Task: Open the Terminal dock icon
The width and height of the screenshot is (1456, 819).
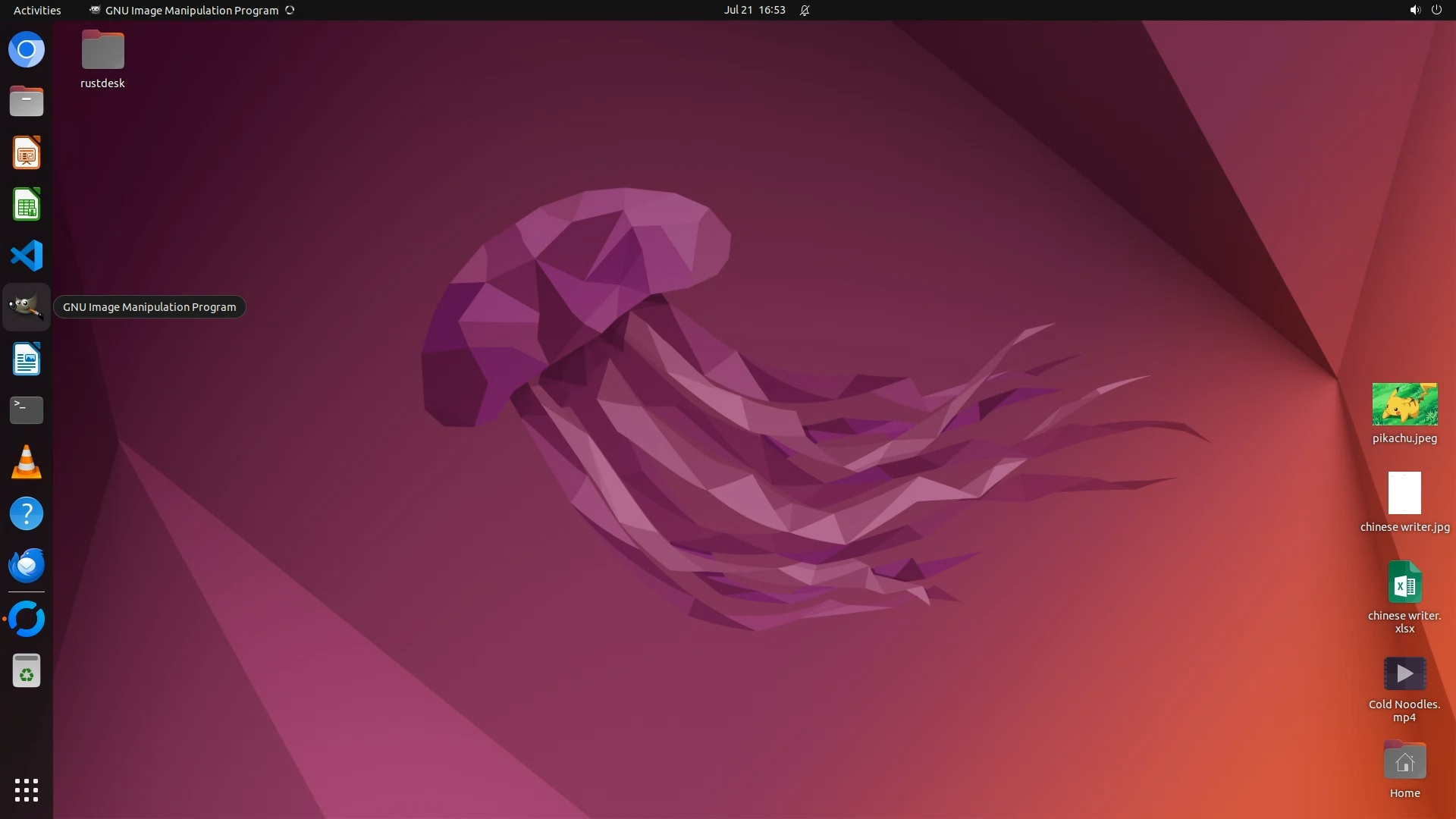Action: [x=27, y=410]
